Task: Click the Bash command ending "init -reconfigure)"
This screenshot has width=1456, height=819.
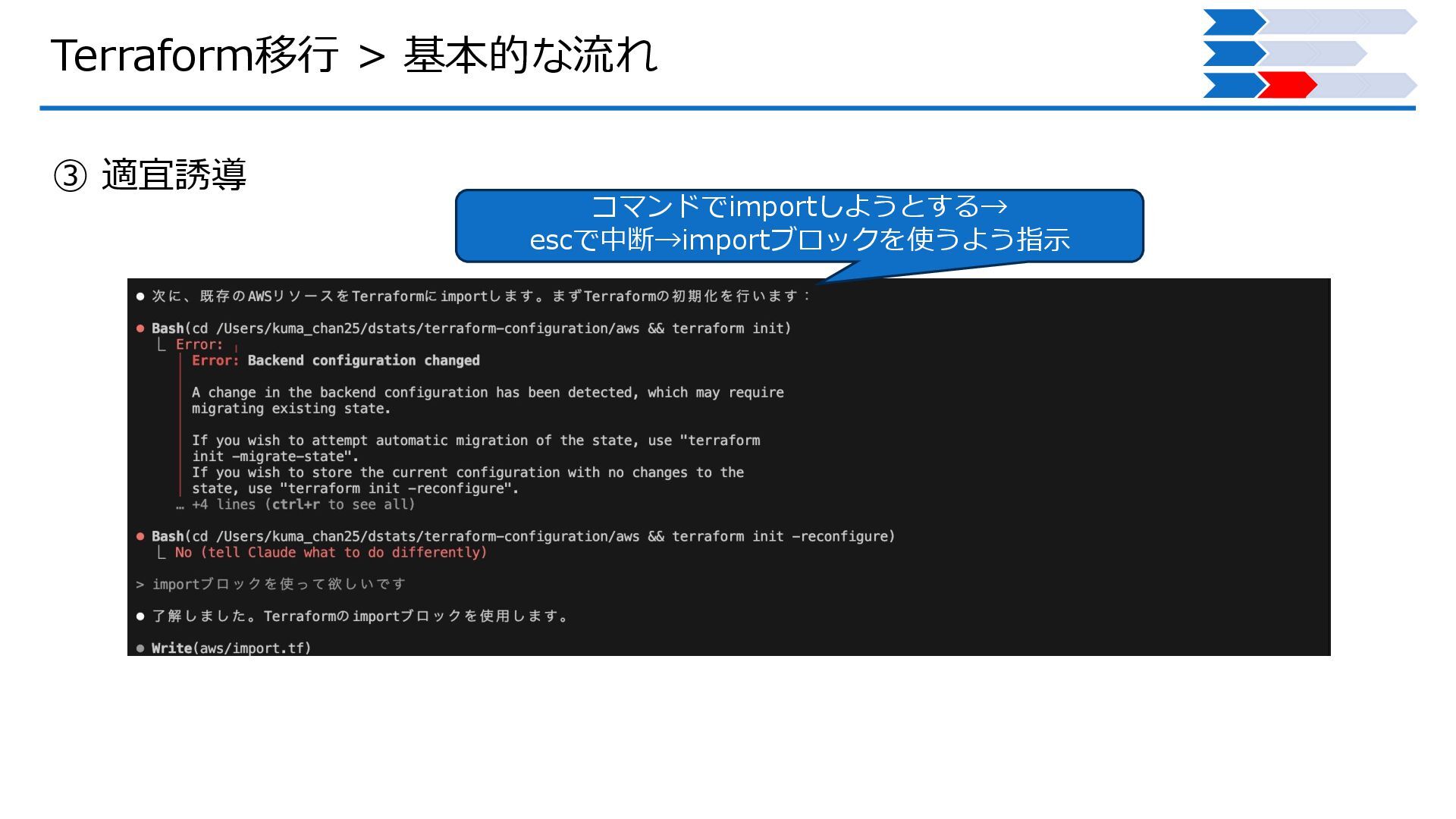Action: coord(523,536)
